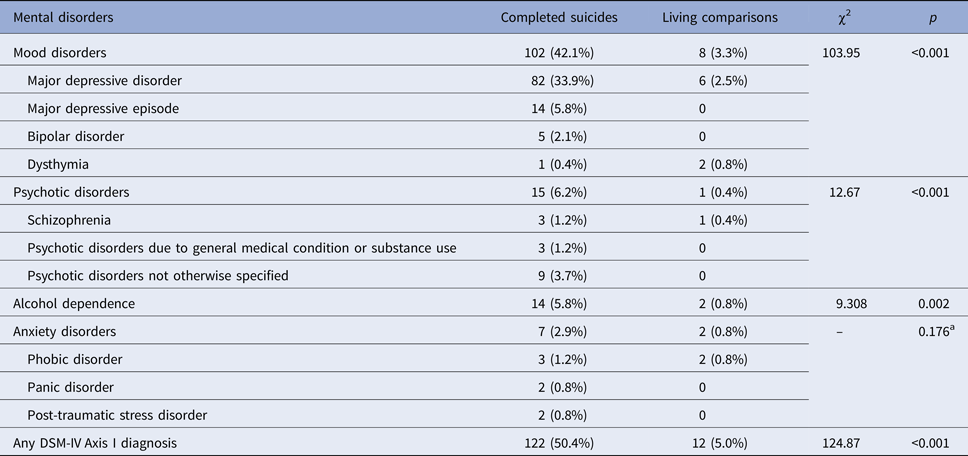
Task: Click the Mental disorders column header
Action: click(x=56, y=17)
